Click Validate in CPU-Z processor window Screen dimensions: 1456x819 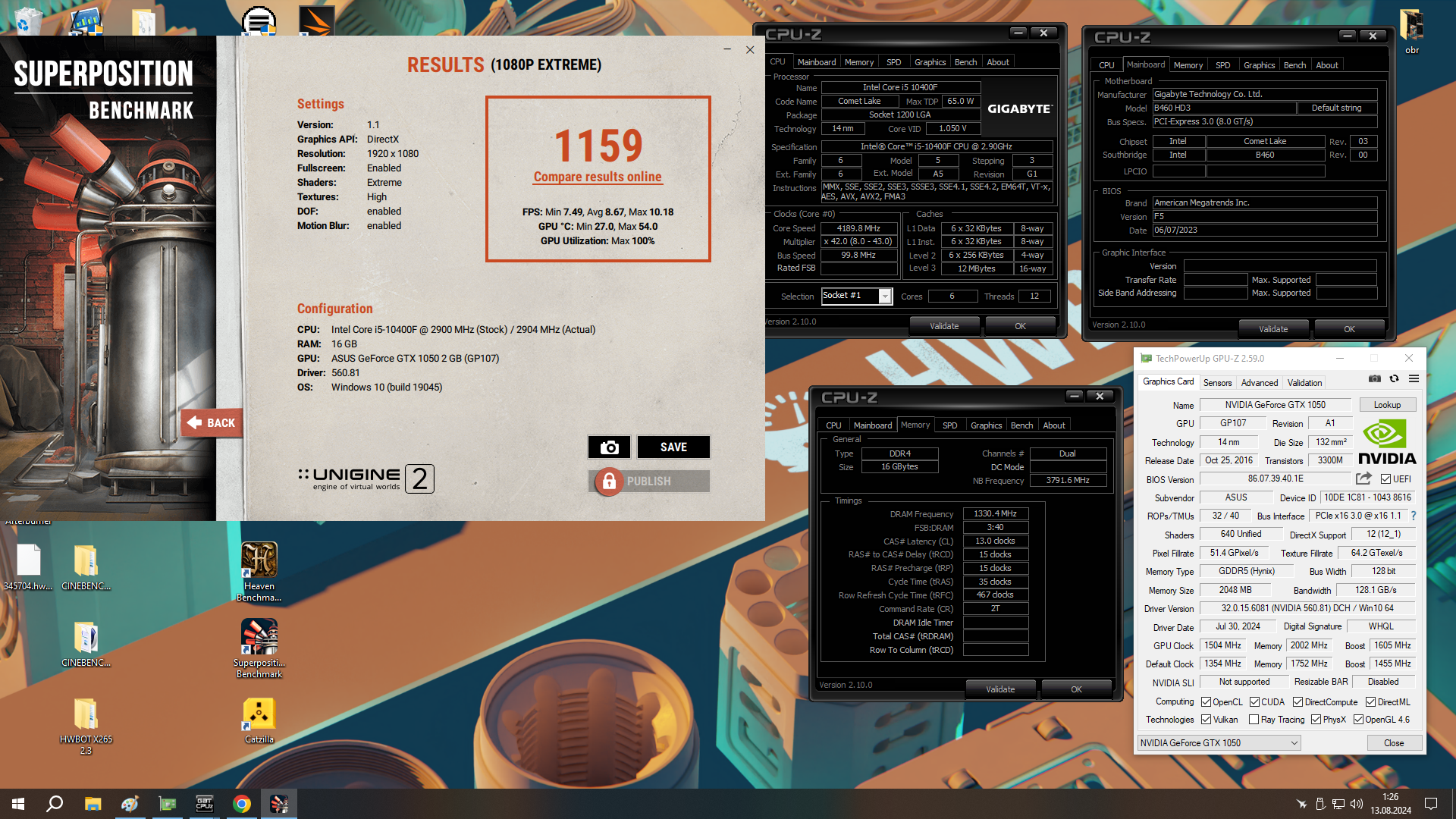tap(944, 326)
